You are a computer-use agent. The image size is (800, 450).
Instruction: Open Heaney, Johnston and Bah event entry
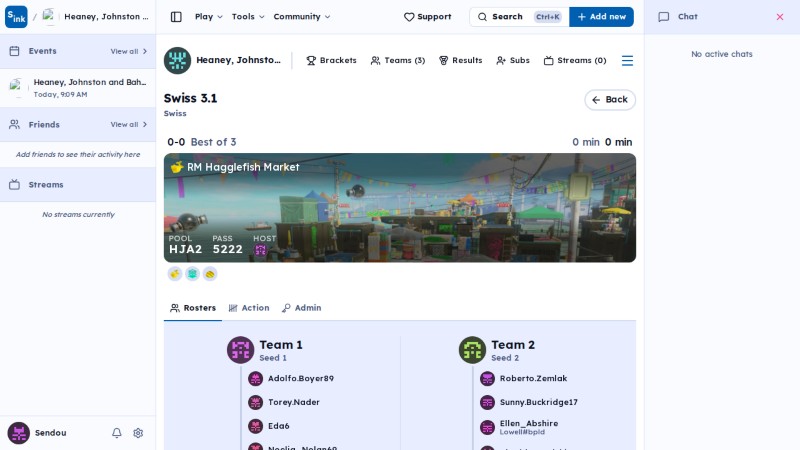[78, 88]
